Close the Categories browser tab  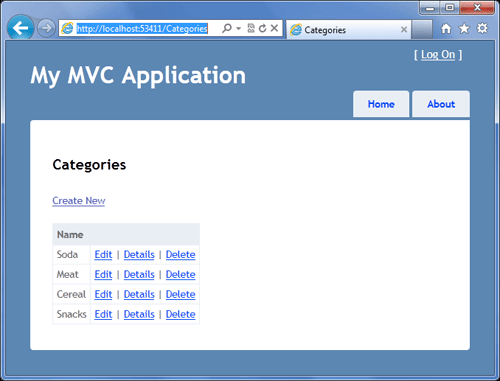tap(404, 30)
